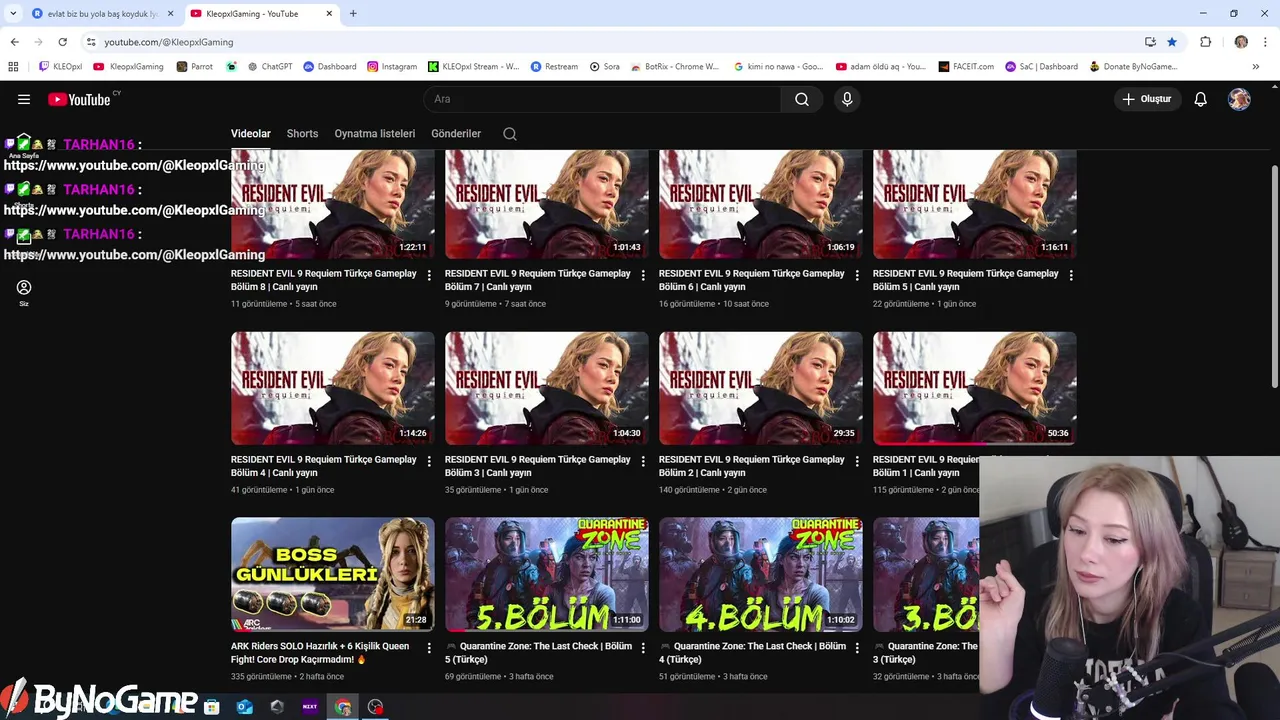
Task: Open the OBS taskbar icon
Action: click(375, 707)
